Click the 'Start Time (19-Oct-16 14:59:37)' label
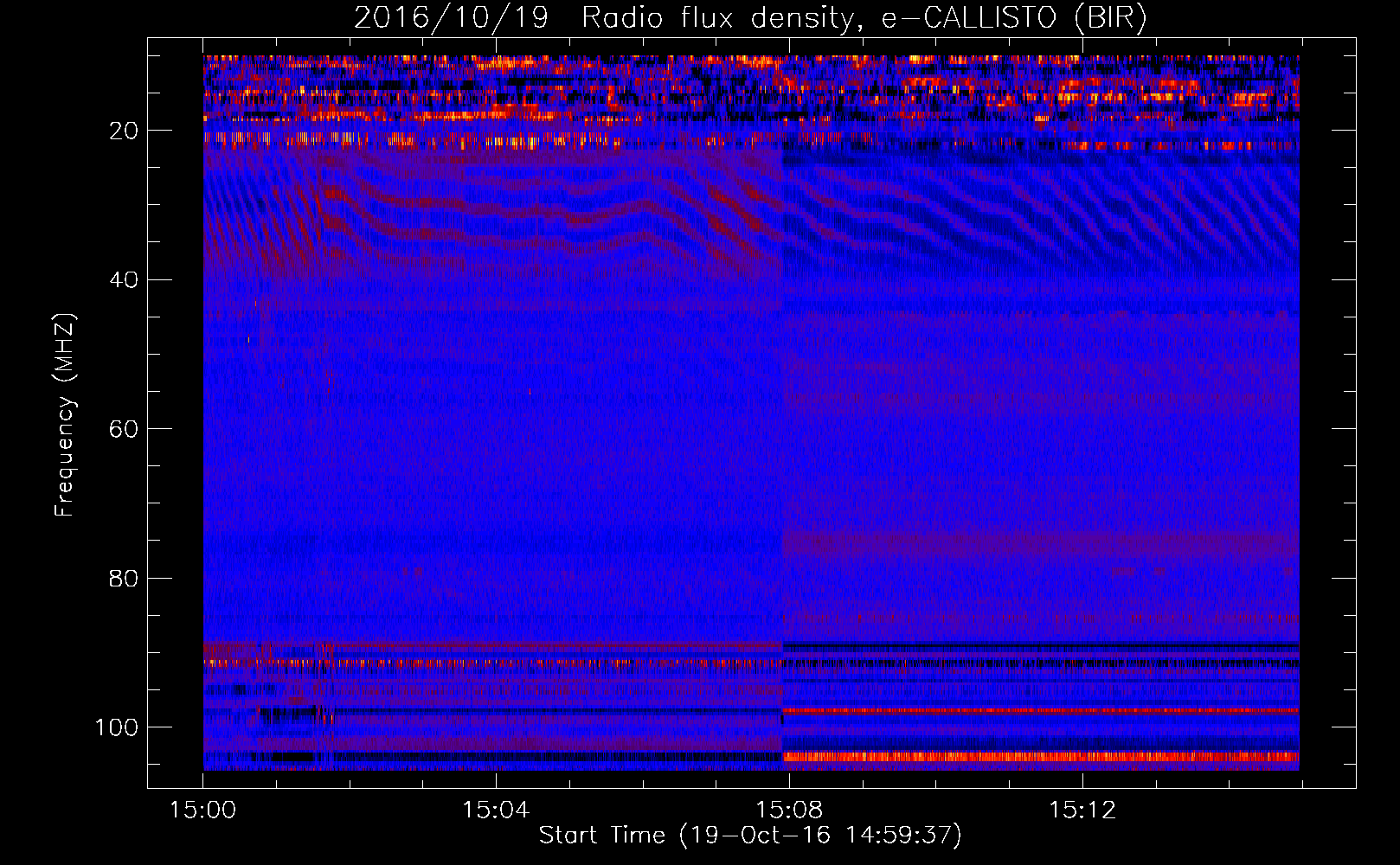This screenshot has height=865, width=1400. click(x=750, y=836)
